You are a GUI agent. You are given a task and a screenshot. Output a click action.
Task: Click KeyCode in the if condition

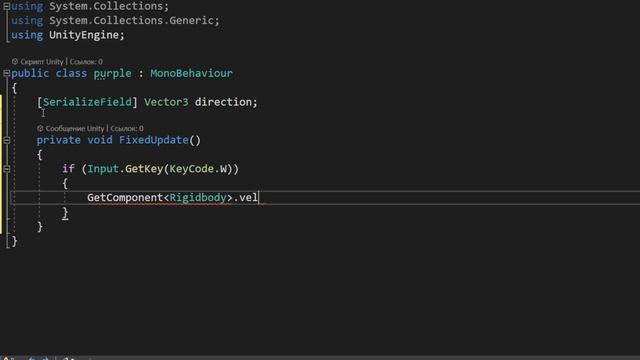(191, 169)
